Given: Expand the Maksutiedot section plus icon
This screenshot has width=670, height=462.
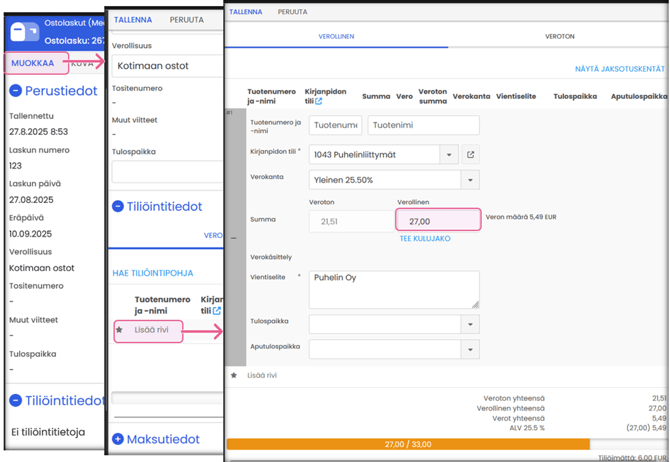Looking at the screenshot, I should pyautogui.click(x=118, y=439).
